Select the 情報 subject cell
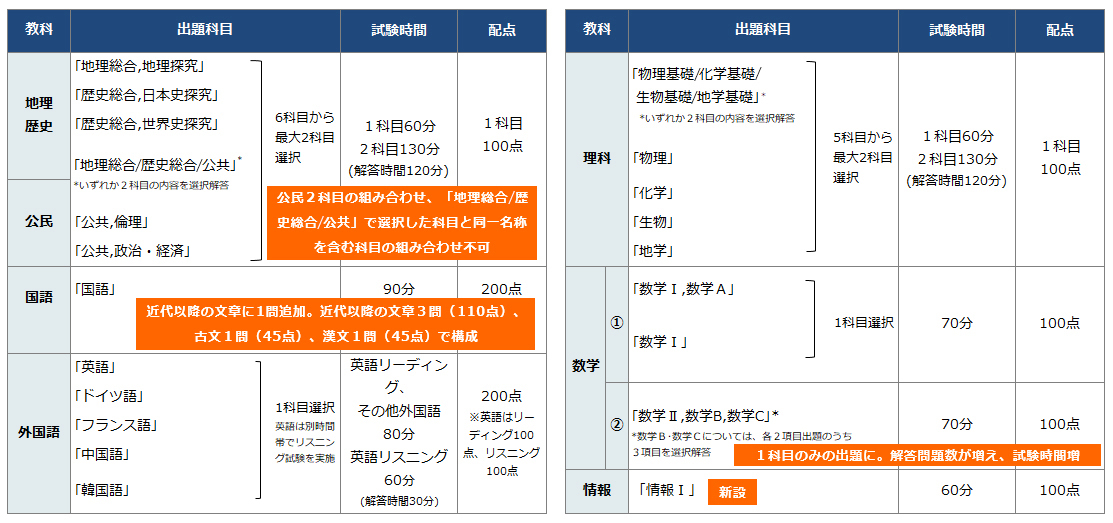1113x523 pixels. pos(596,491)
